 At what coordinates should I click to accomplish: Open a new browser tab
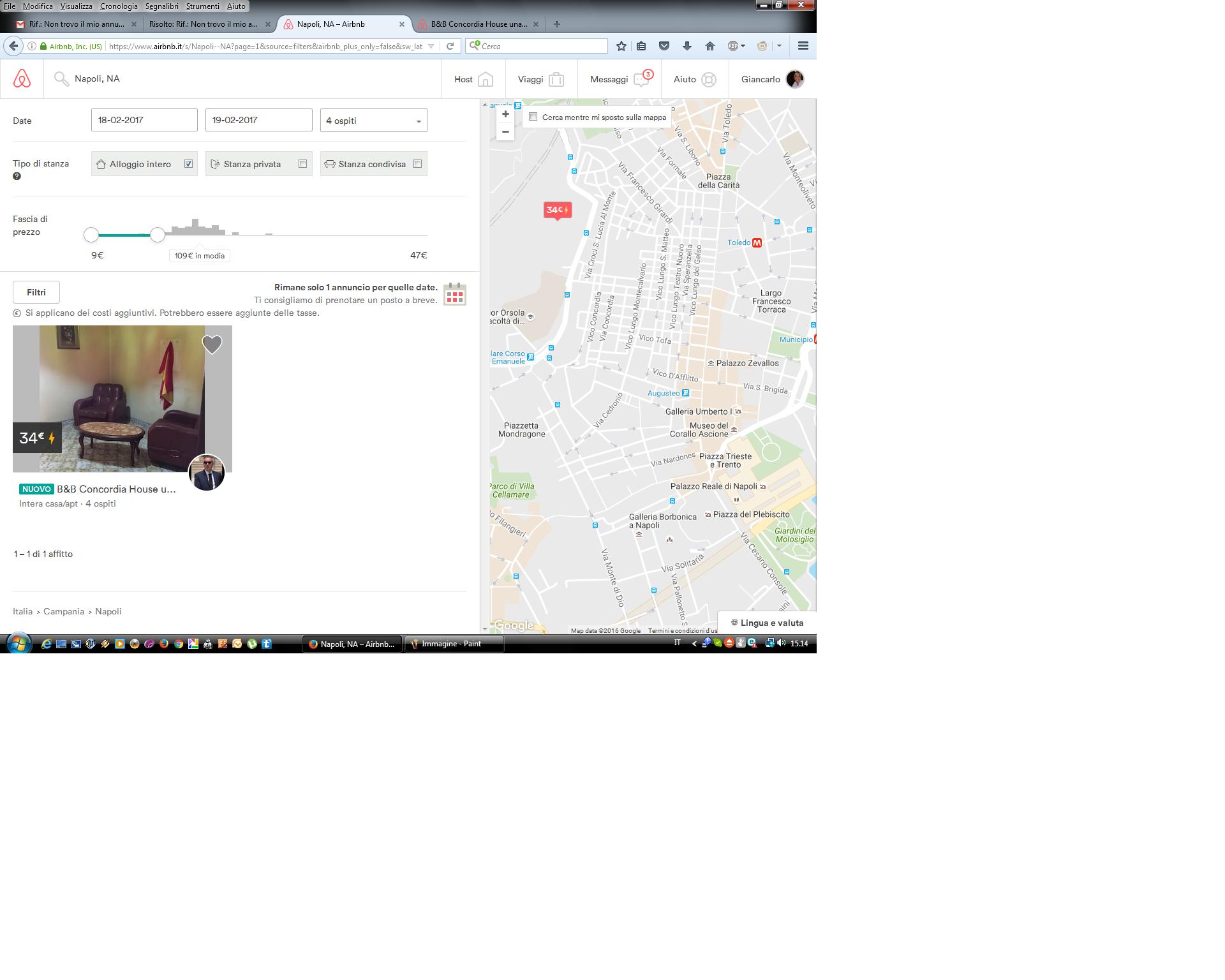[557, 24]
